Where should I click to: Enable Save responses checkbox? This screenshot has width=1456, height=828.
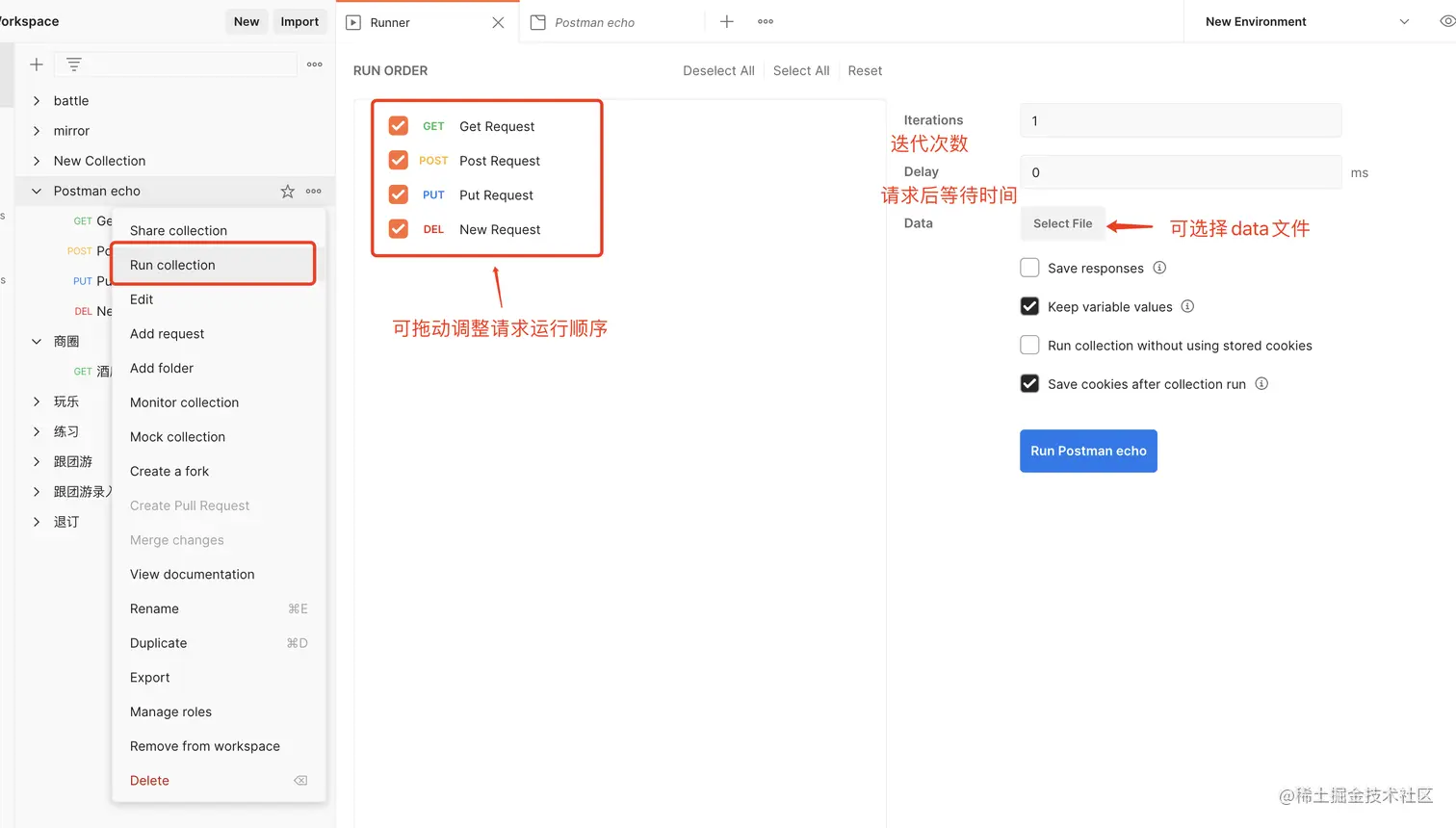pos(1029,268)
